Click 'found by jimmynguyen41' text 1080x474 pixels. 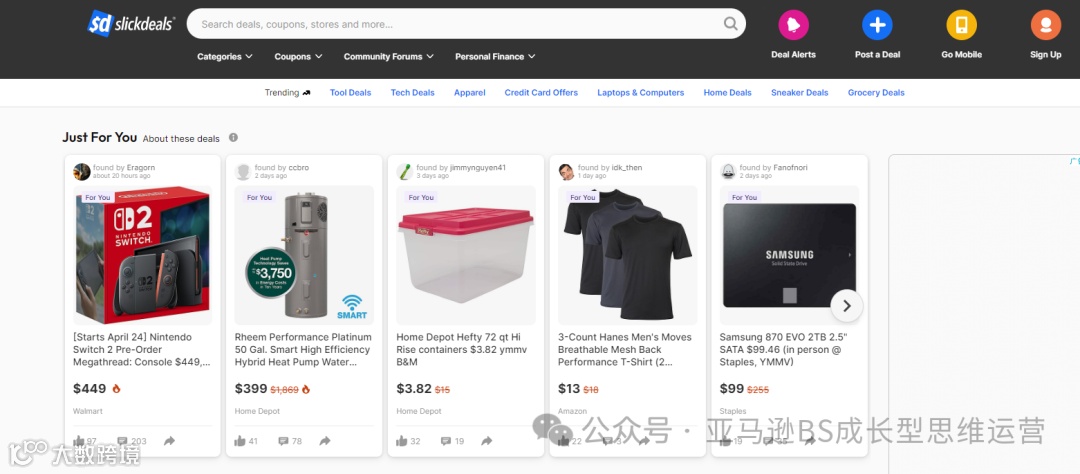pyautogui.click(x=461, y=167)
